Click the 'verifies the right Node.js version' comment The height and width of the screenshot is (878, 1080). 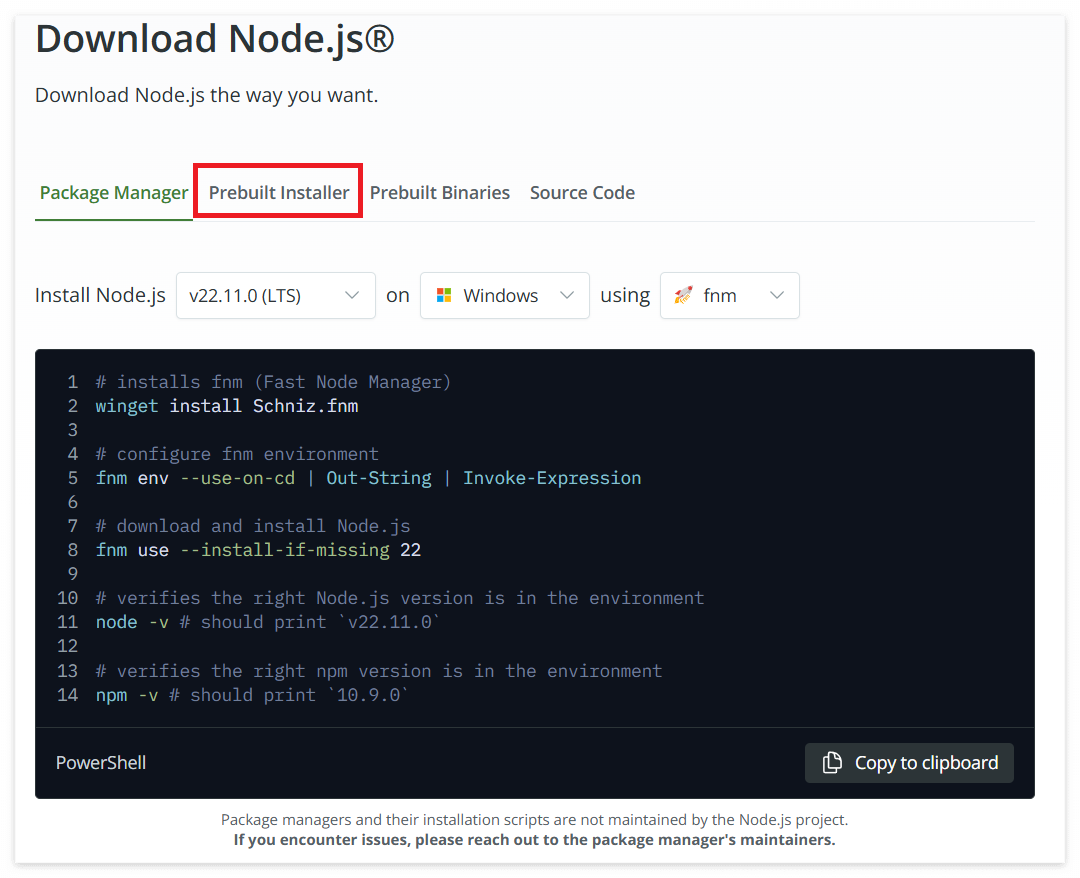coord(399,598)
